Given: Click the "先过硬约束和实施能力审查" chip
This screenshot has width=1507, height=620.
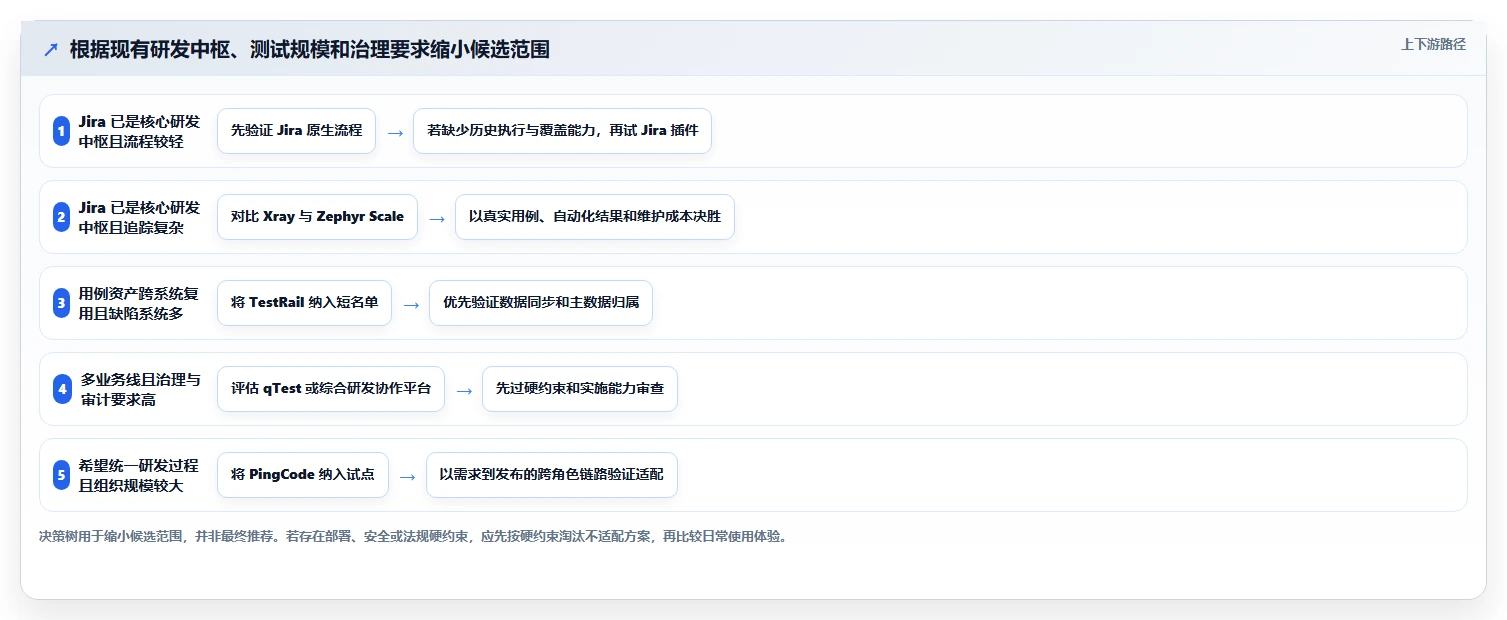Looking at the screenshot, I should [x=579, y=389].
